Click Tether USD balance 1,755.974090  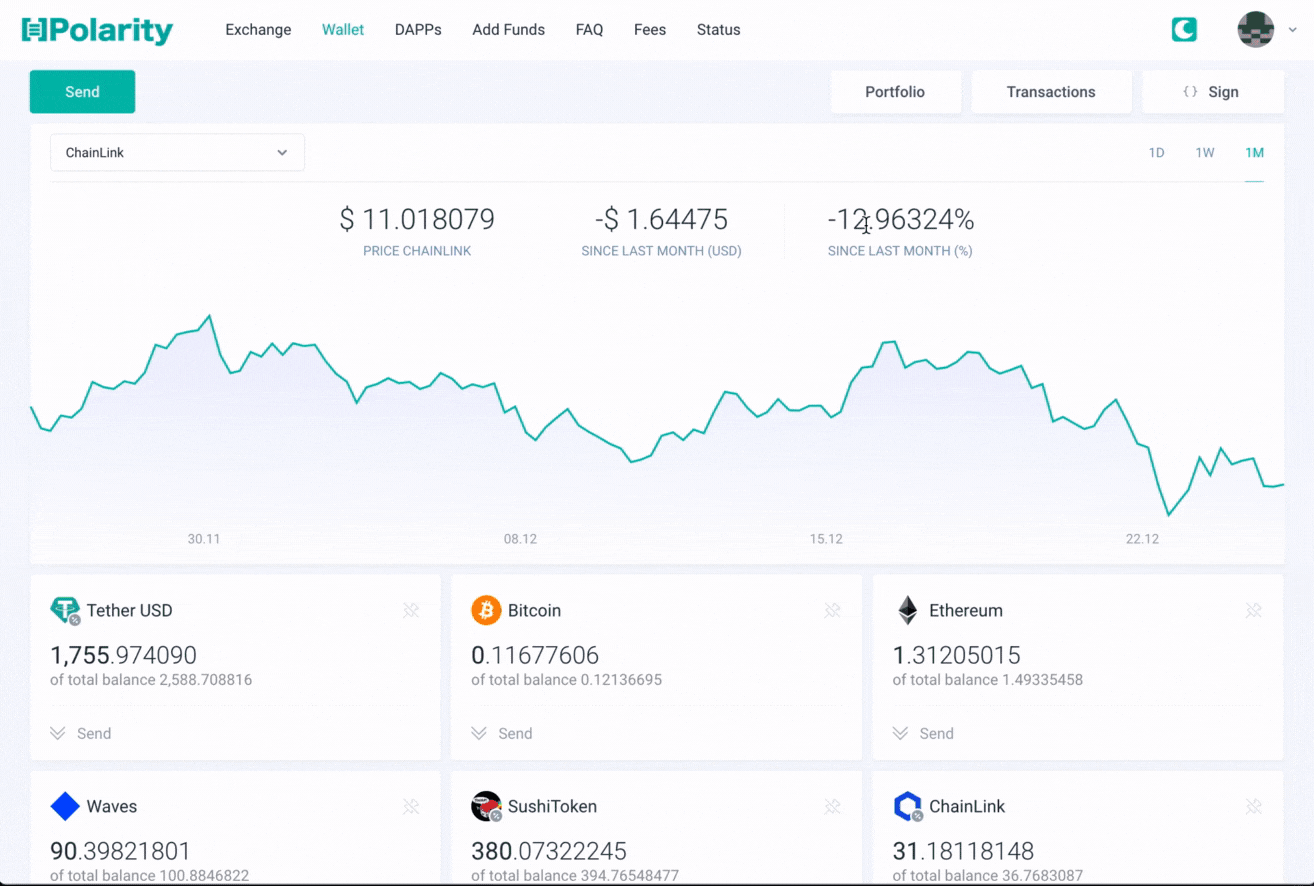(x=123, y=655)
